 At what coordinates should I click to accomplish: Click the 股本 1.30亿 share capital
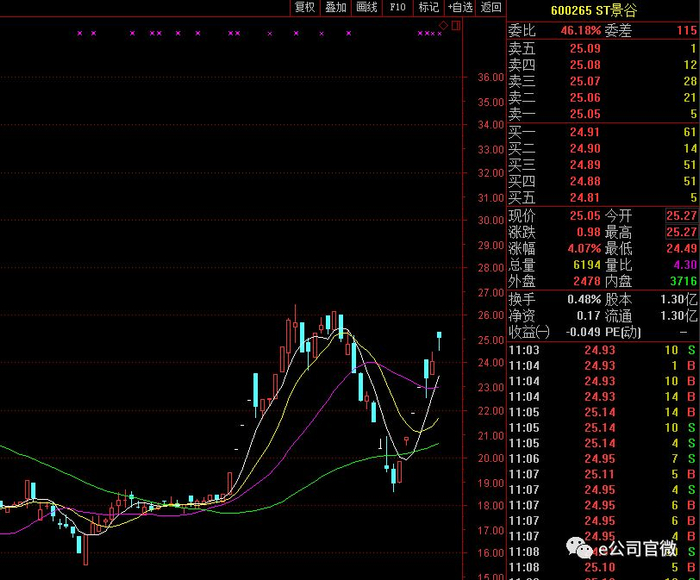point(679,299)
